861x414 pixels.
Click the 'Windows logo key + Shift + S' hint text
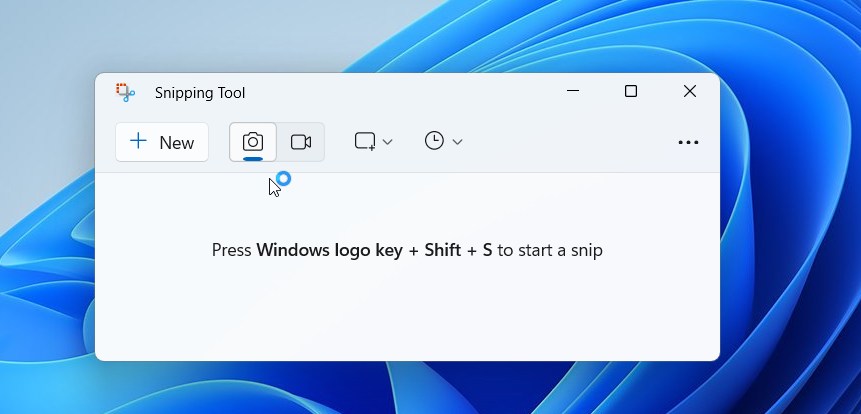[x=374, y=250]
